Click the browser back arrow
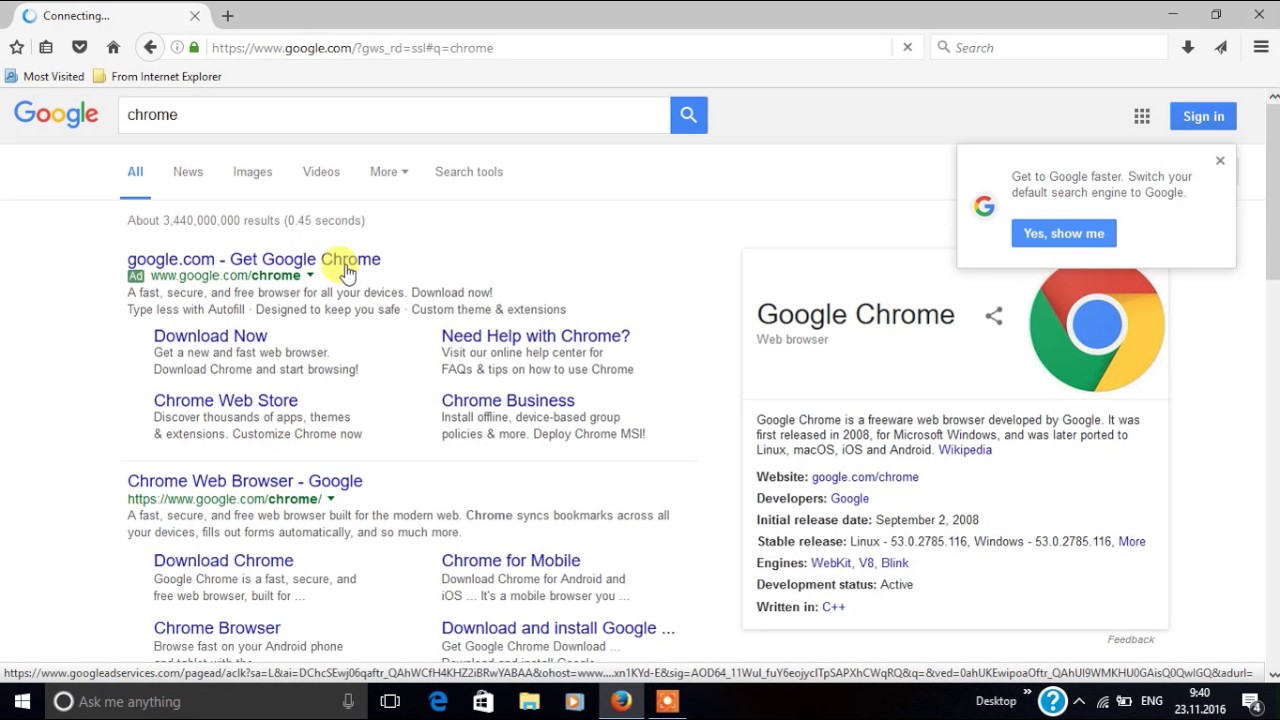The image size is (1280, 720). [x=150, y=47]
